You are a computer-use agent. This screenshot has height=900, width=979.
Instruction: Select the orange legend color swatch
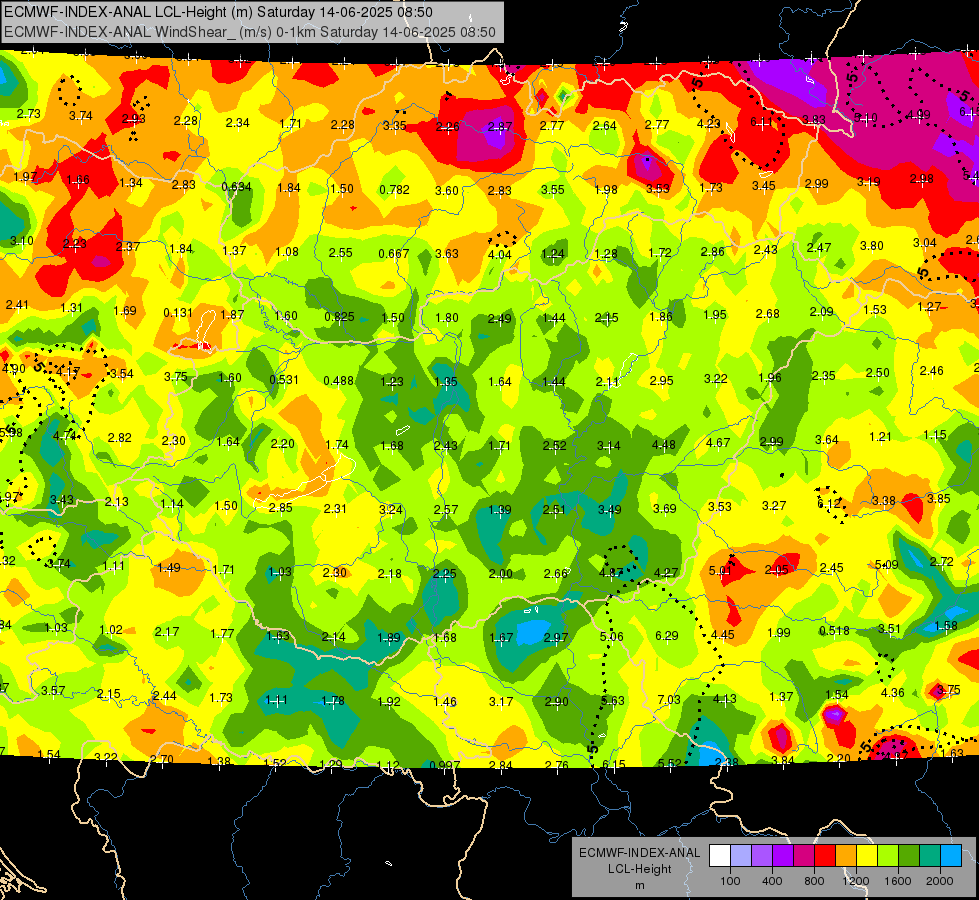tap(846, 855)
